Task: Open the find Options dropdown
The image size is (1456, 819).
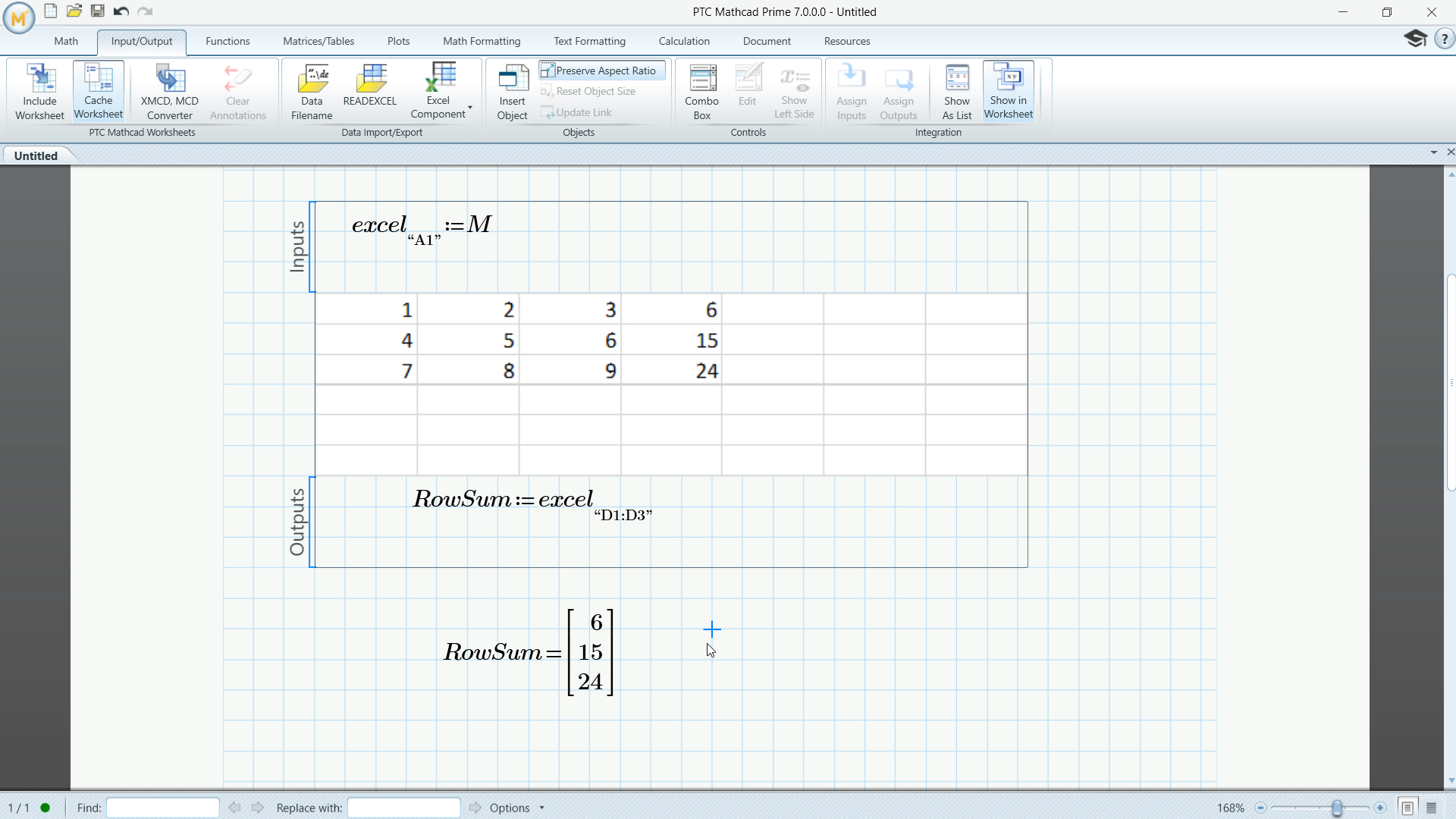Action: 517,808
